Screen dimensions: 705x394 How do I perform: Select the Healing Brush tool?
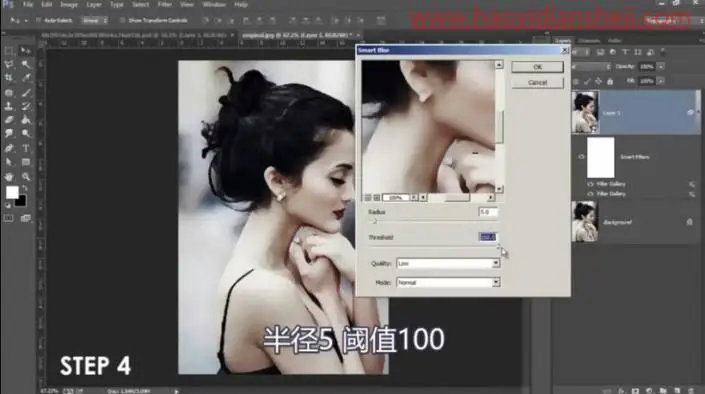[x=9, y=93]
